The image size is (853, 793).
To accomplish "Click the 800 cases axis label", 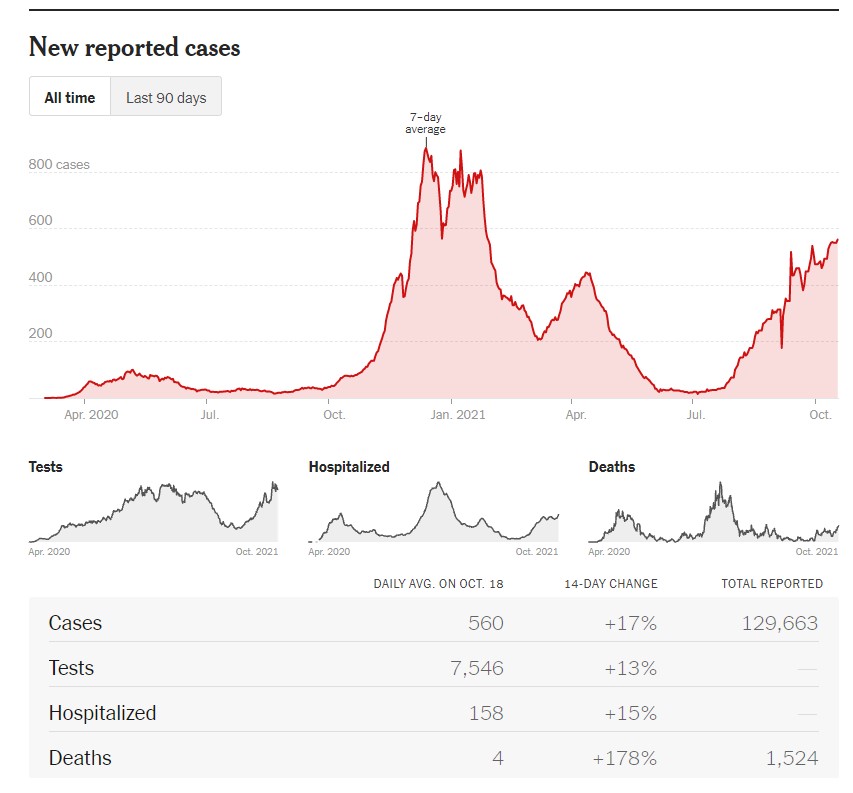I will click(59, 165).
